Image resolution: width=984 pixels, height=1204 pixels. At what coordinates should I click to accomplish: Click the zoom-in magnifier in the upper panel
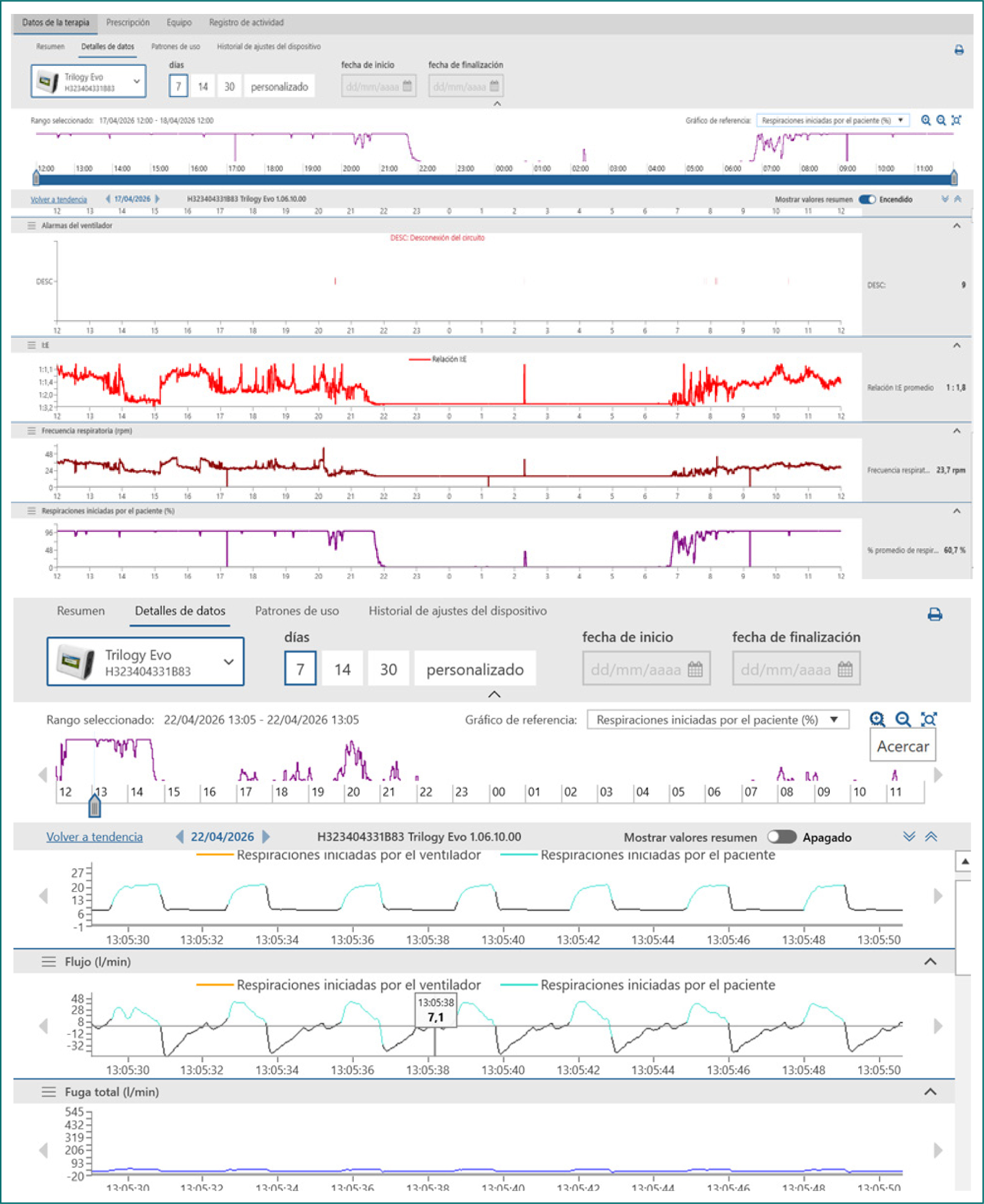click(926, 120)
